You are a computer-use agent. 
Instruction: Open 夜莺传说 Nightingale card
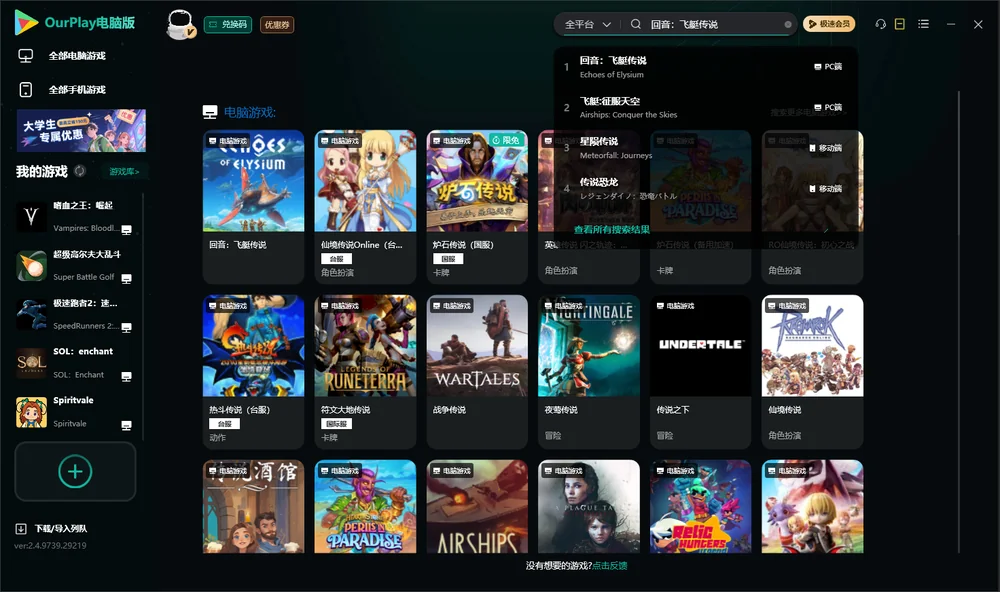pos(589,372)
